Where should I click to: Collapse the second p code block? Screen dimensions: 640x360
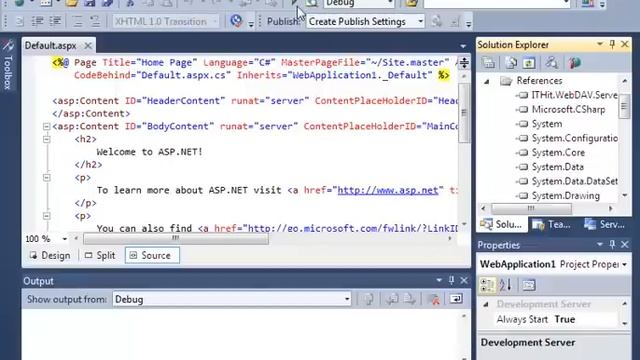pos(47,216)
